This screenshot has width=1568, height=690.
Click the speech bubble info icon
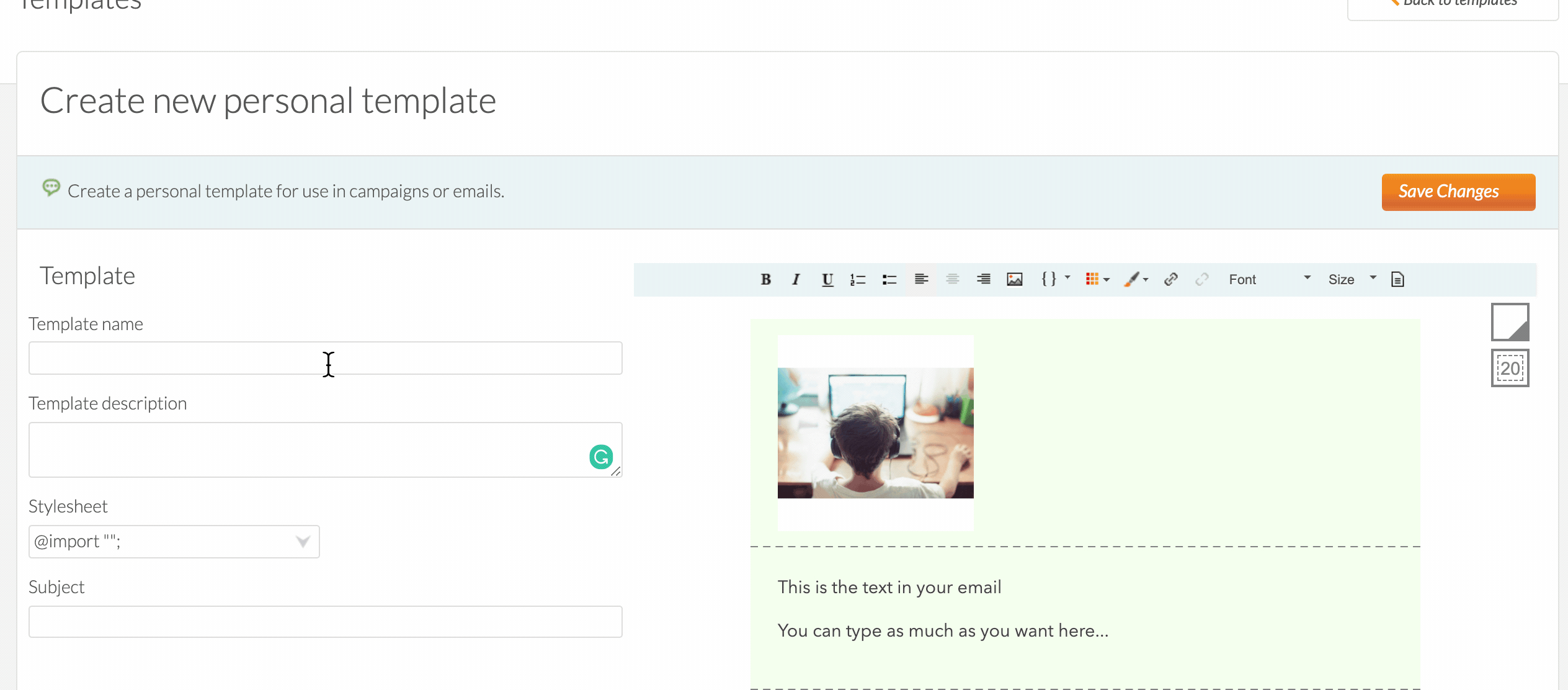pyautogui.click(x=51, y=187)
